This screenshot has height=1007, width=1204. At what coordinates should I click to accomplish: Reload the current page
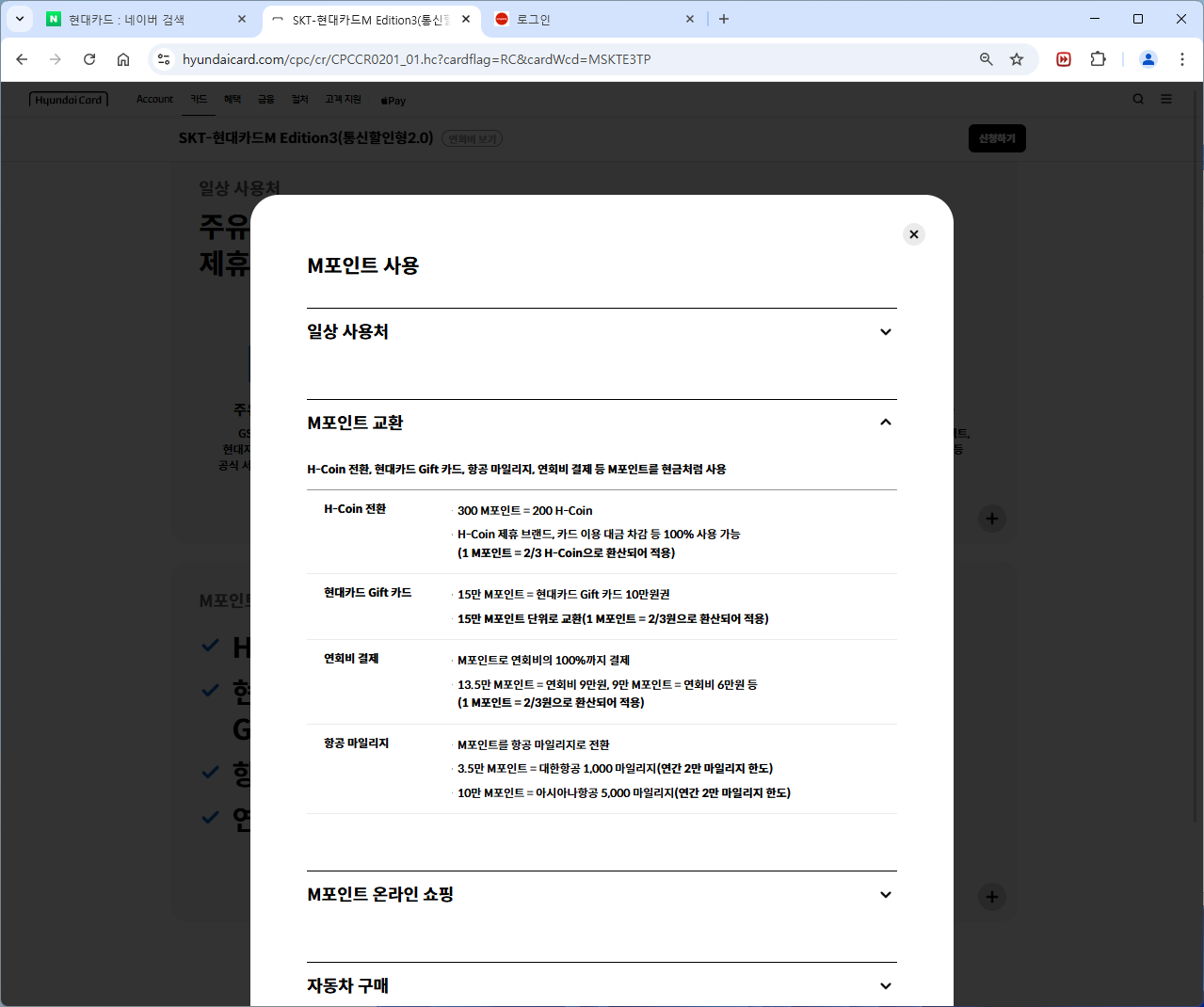tap(89, 59)
